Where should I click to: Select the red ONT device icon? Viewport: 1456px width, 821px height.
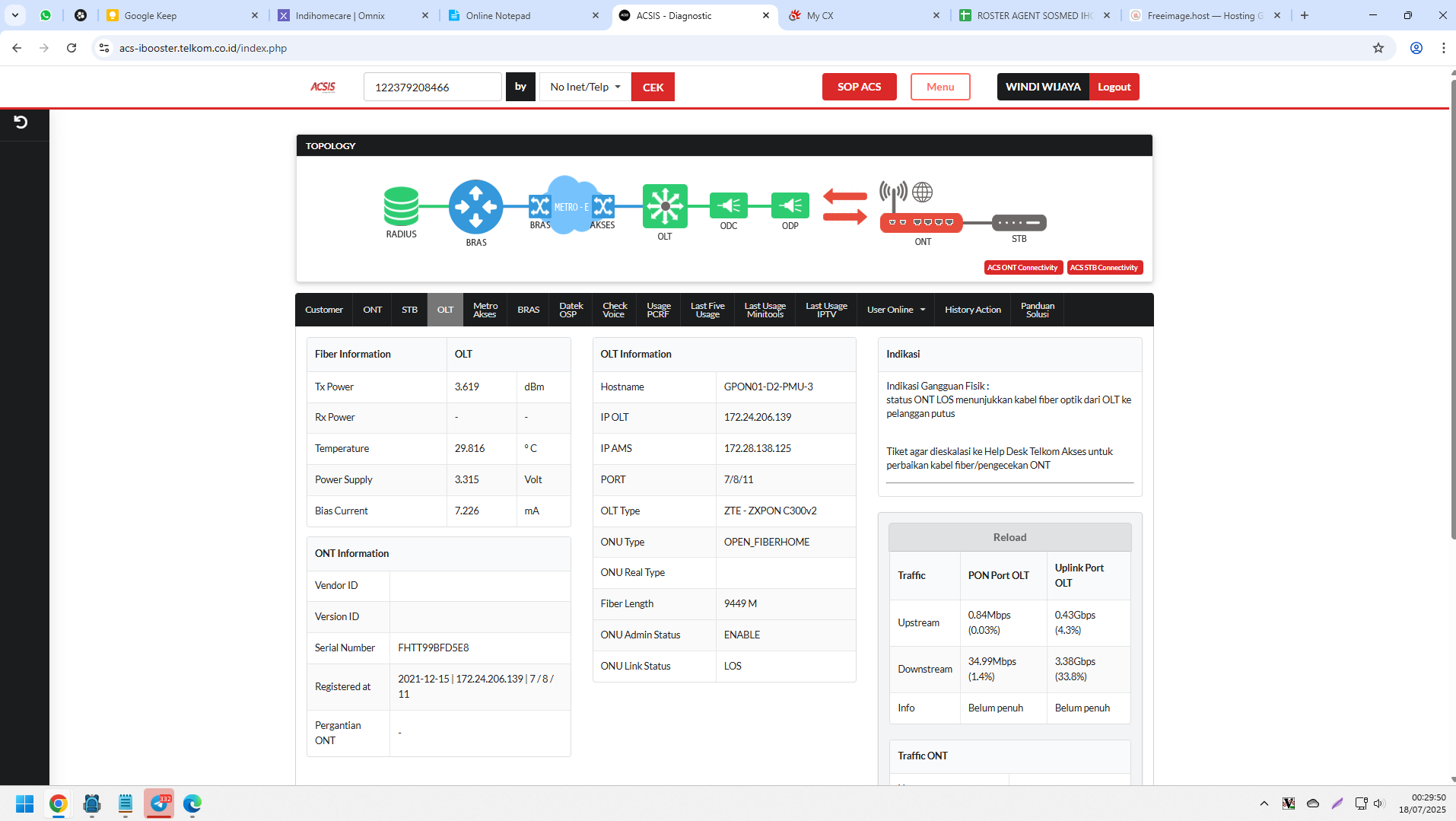pos(921,222)
